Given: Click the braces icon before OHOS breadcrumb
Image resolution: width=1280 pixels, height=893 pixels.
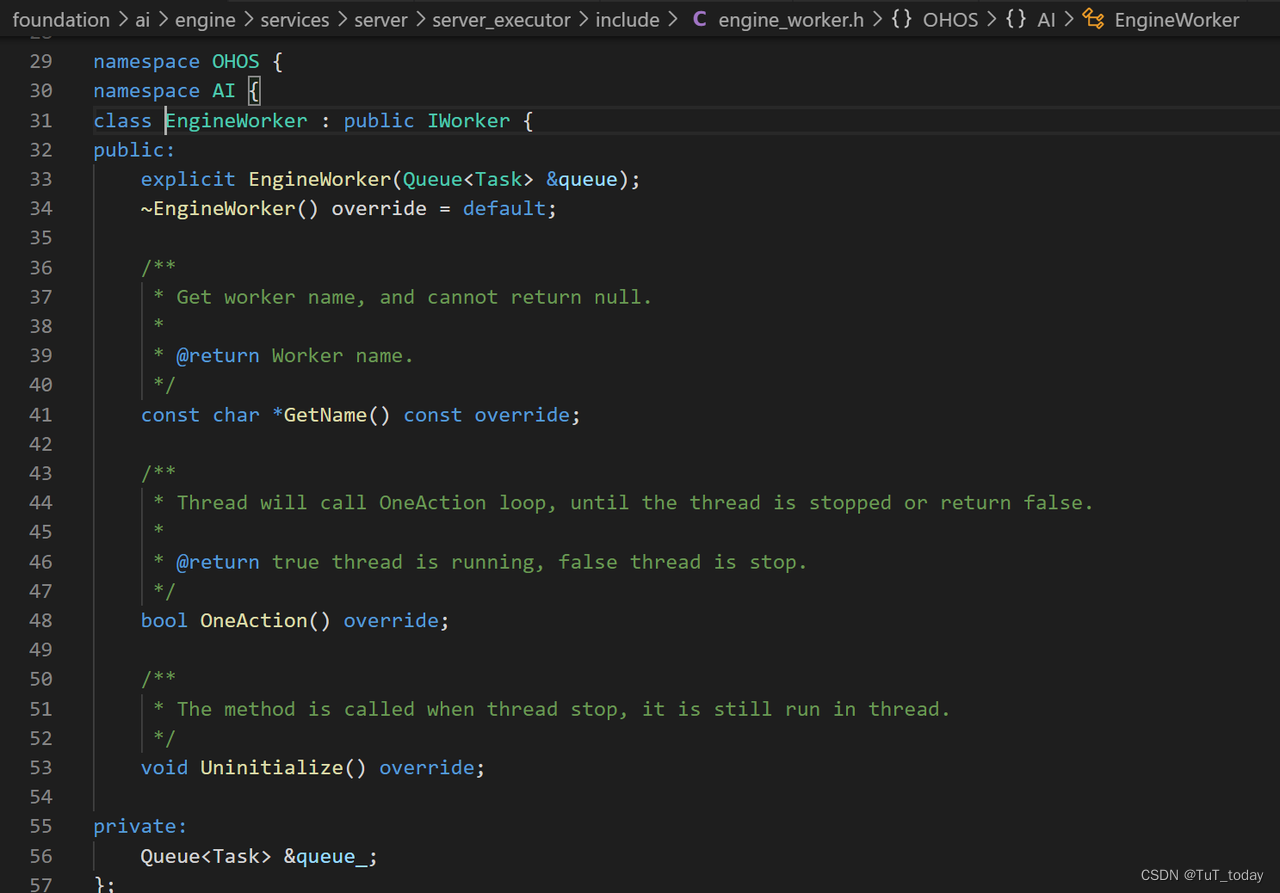Looking at the screenshot, I should click(902, 19).
